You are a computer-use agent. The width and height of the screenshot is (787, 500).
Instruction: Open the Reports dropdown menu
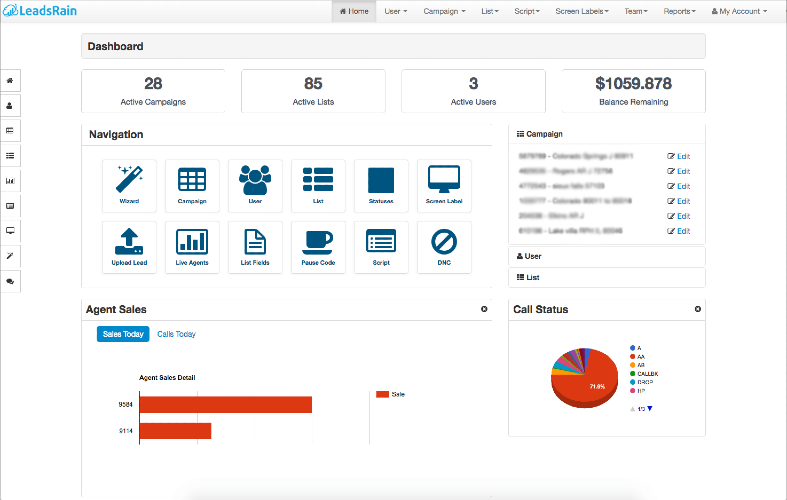pyautogui.click(x=680, y=11)
